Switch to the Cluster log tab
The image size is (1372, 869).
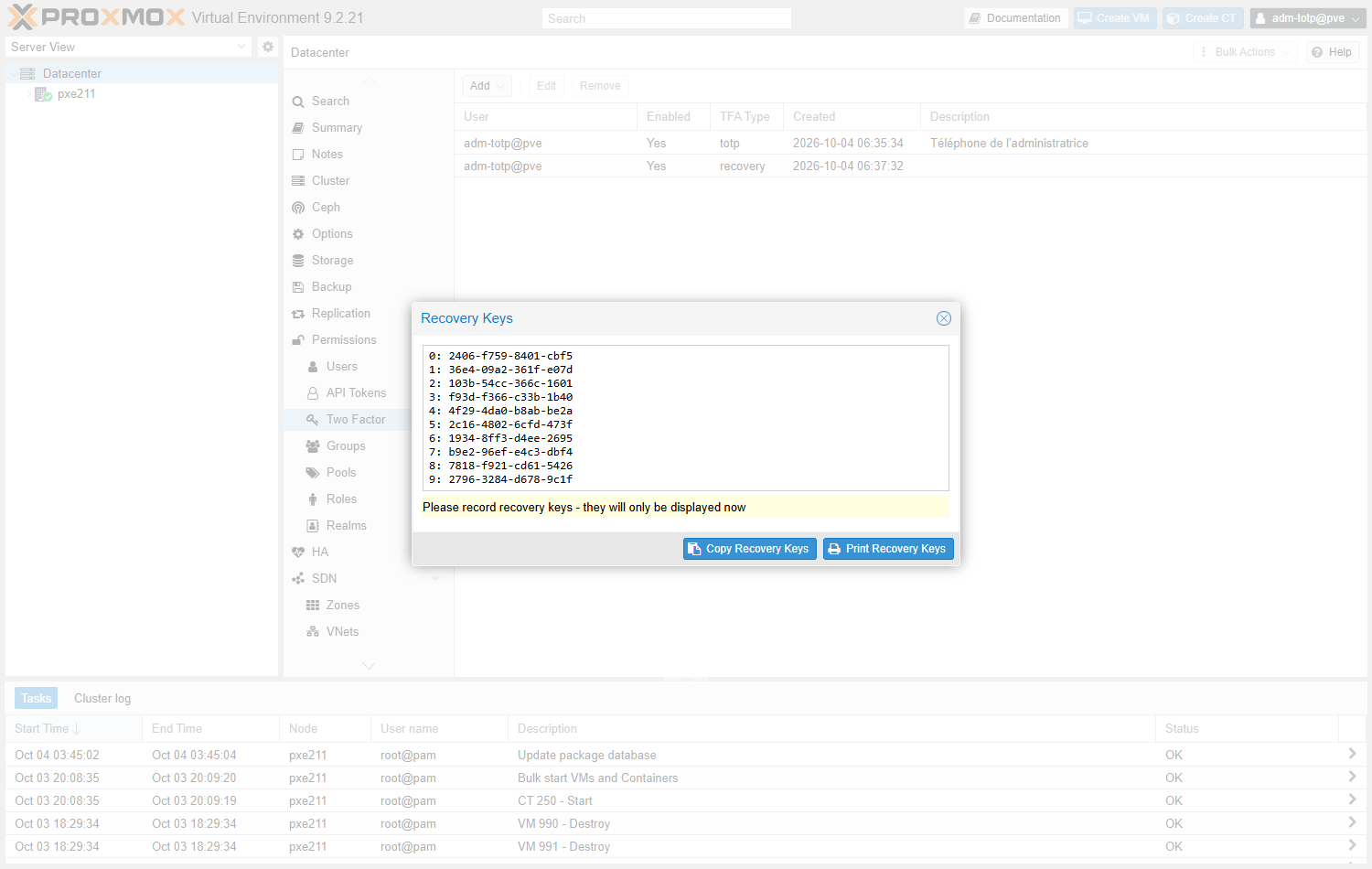(102, 698)
